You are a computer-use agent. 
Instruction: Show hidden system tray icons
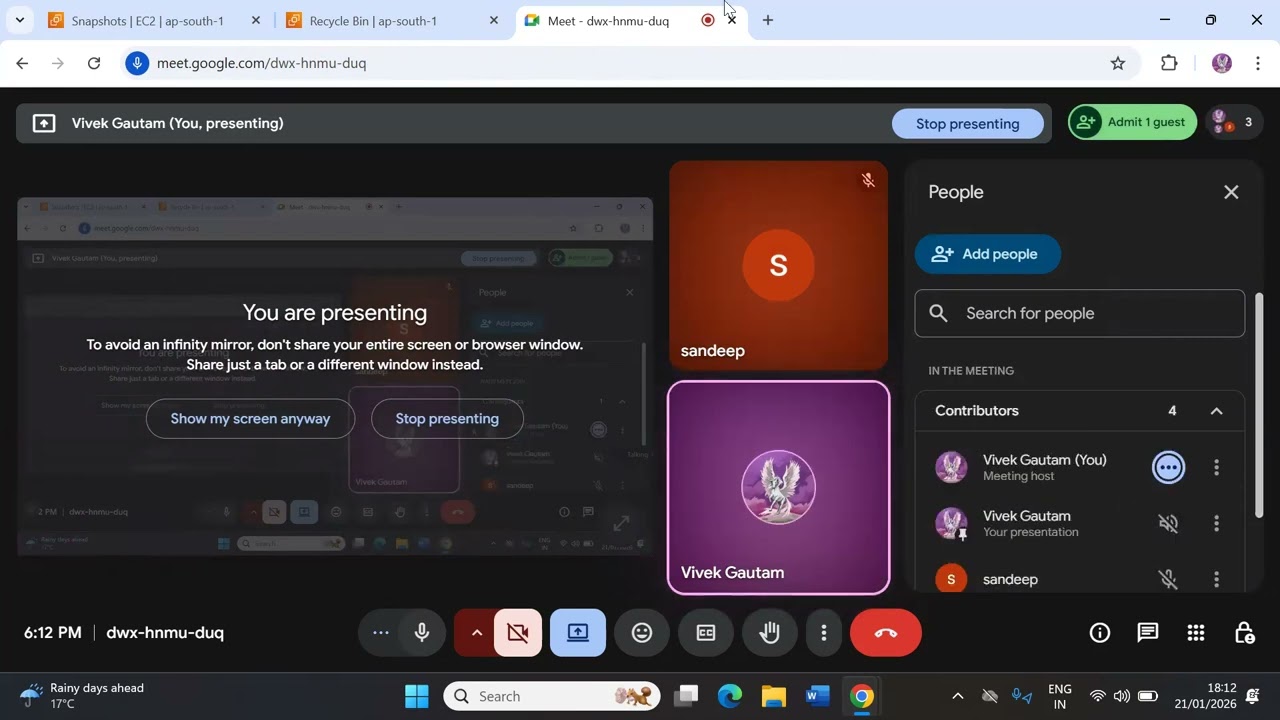point(957,696)
